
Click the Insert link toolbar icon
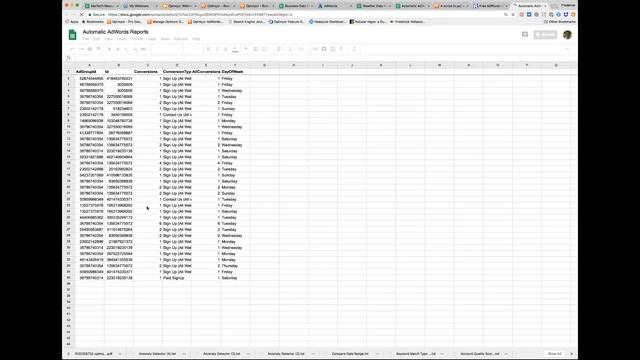coord(315,49)
